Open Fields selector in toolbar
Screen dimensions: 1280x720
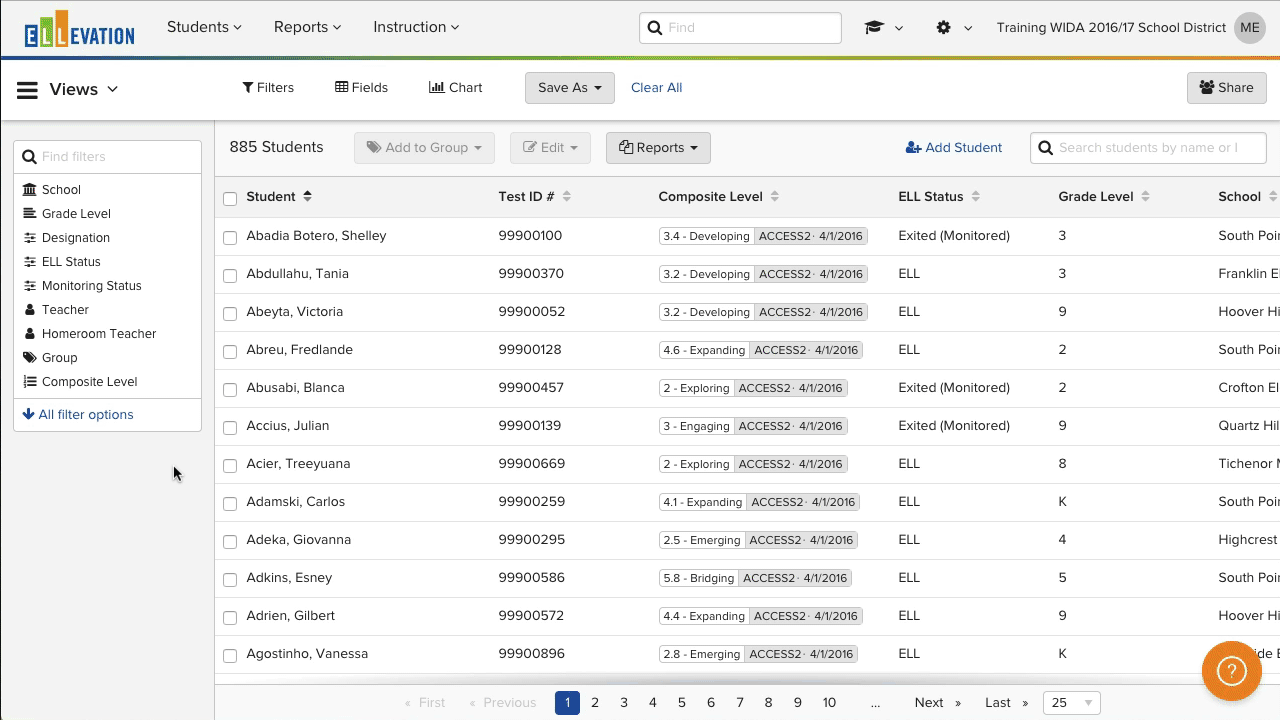coord(361,88)
